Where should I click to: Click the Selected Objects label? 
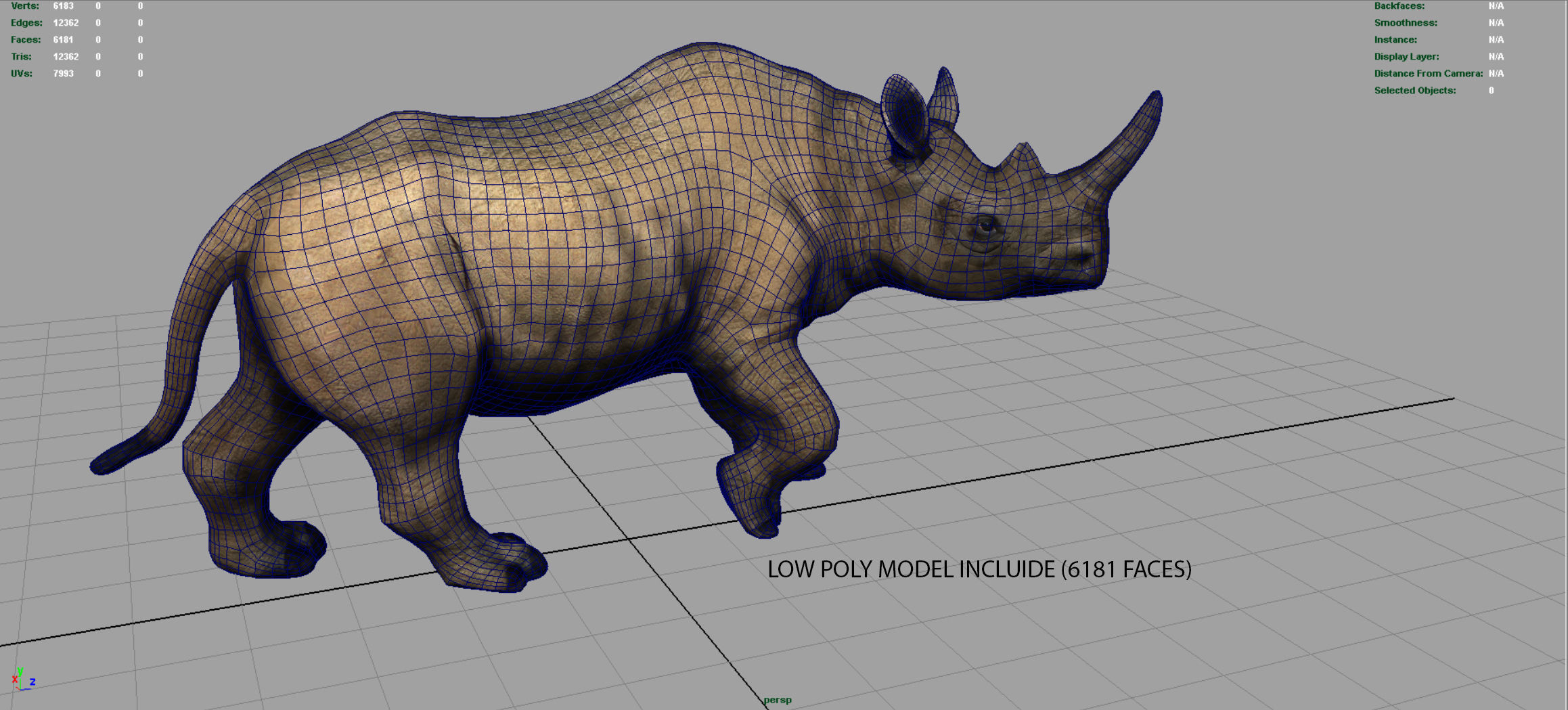coord(1414,91)
